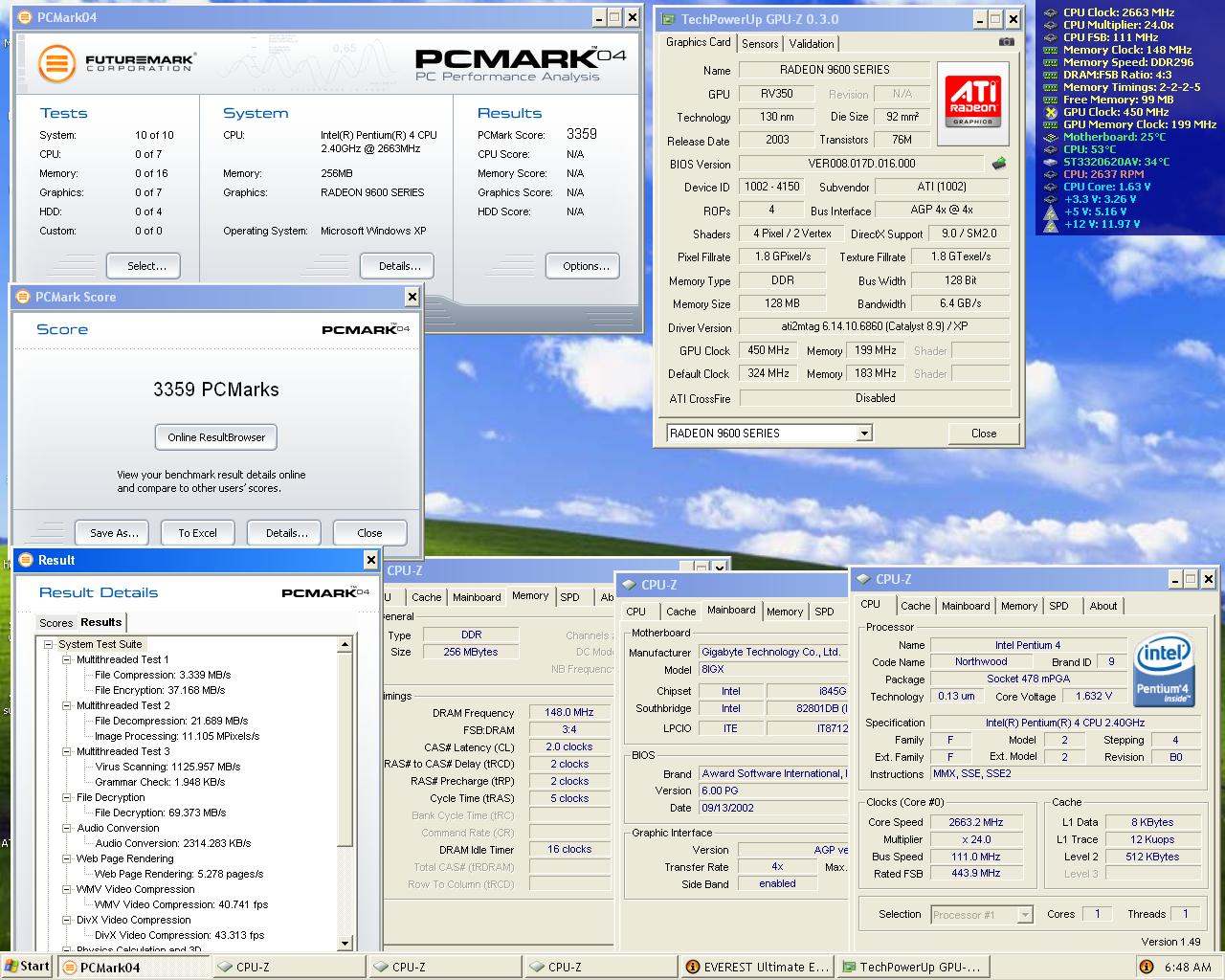Click GPU-Z camera screenshot icon

pyautogui.click(x=1006, y=42)
